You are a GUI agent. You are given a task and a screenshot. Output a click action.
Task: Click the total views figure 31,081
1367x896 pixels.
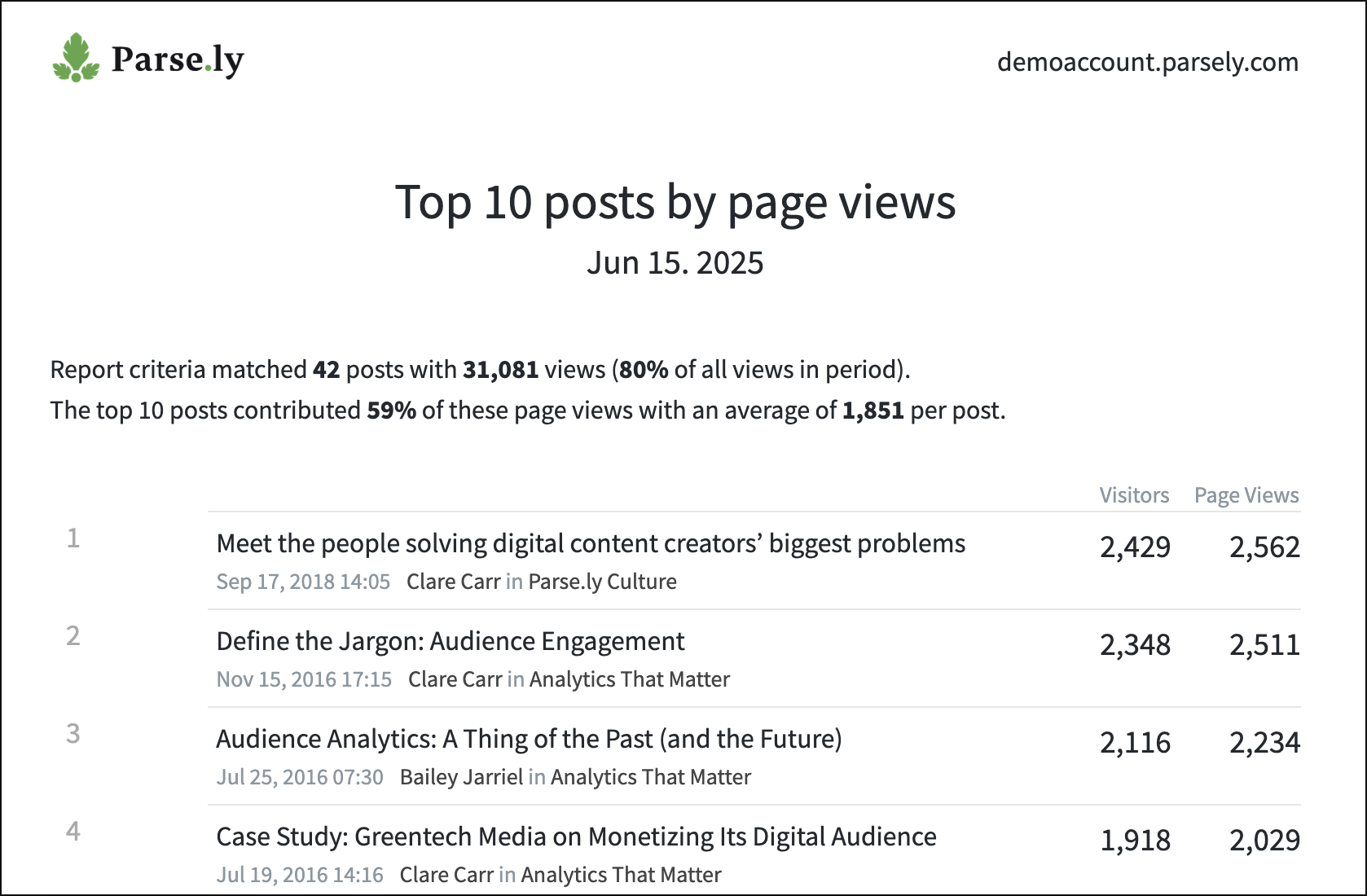pos(500,370)
